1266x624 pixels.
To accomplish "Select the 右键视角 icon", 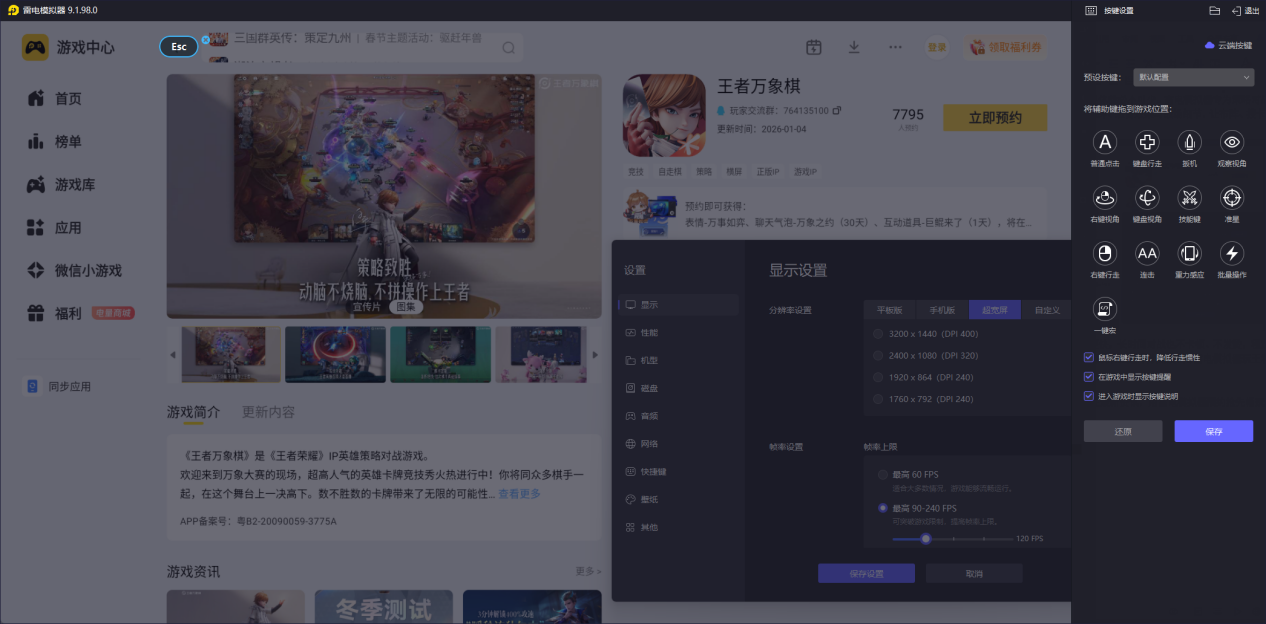I will click(1105, 198).
